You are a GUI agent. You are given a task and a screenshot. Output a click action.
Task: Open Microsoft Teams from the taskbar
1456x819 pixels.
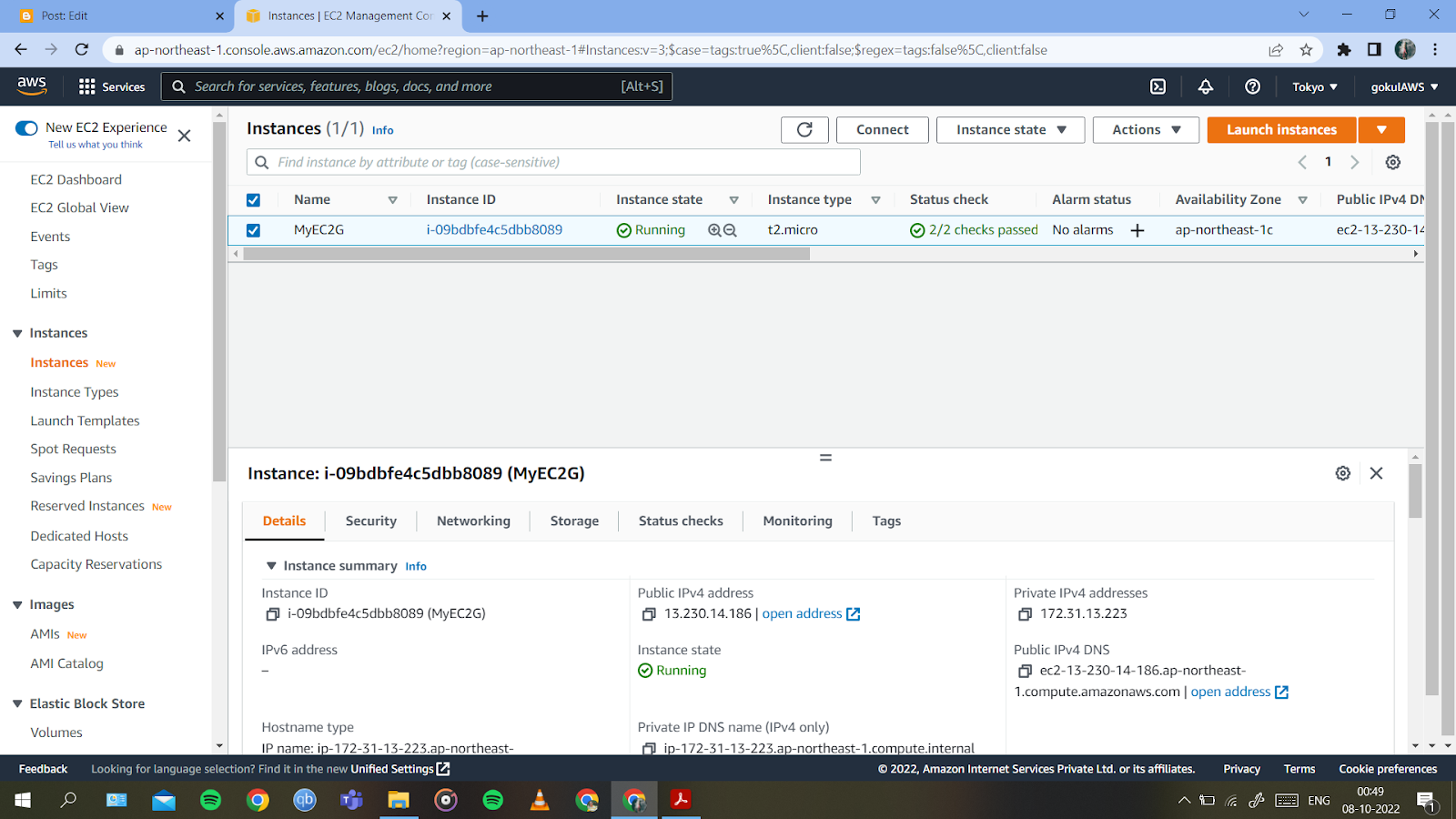pos(351,800)
